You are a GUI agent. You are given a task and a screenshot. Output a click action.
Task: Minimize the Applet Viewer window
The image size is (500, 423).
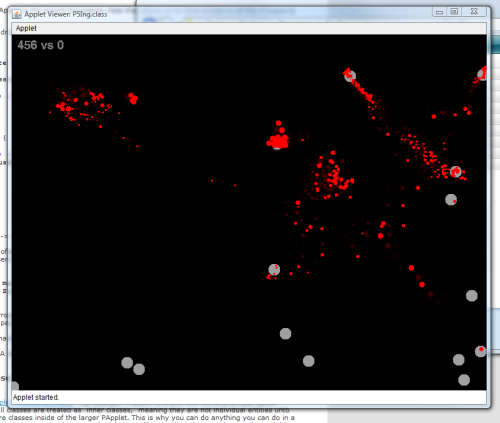point(439,12)
